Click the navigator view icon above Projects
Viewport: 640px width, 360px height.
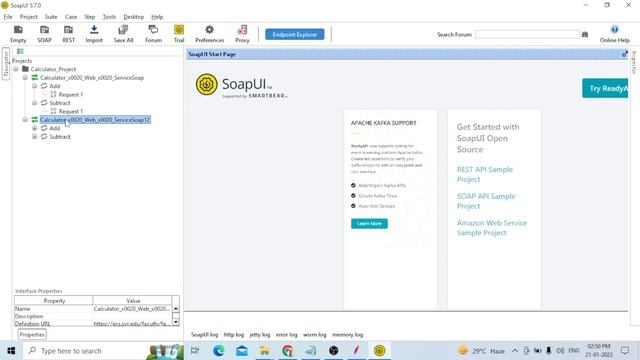click(x=20, y=51)
